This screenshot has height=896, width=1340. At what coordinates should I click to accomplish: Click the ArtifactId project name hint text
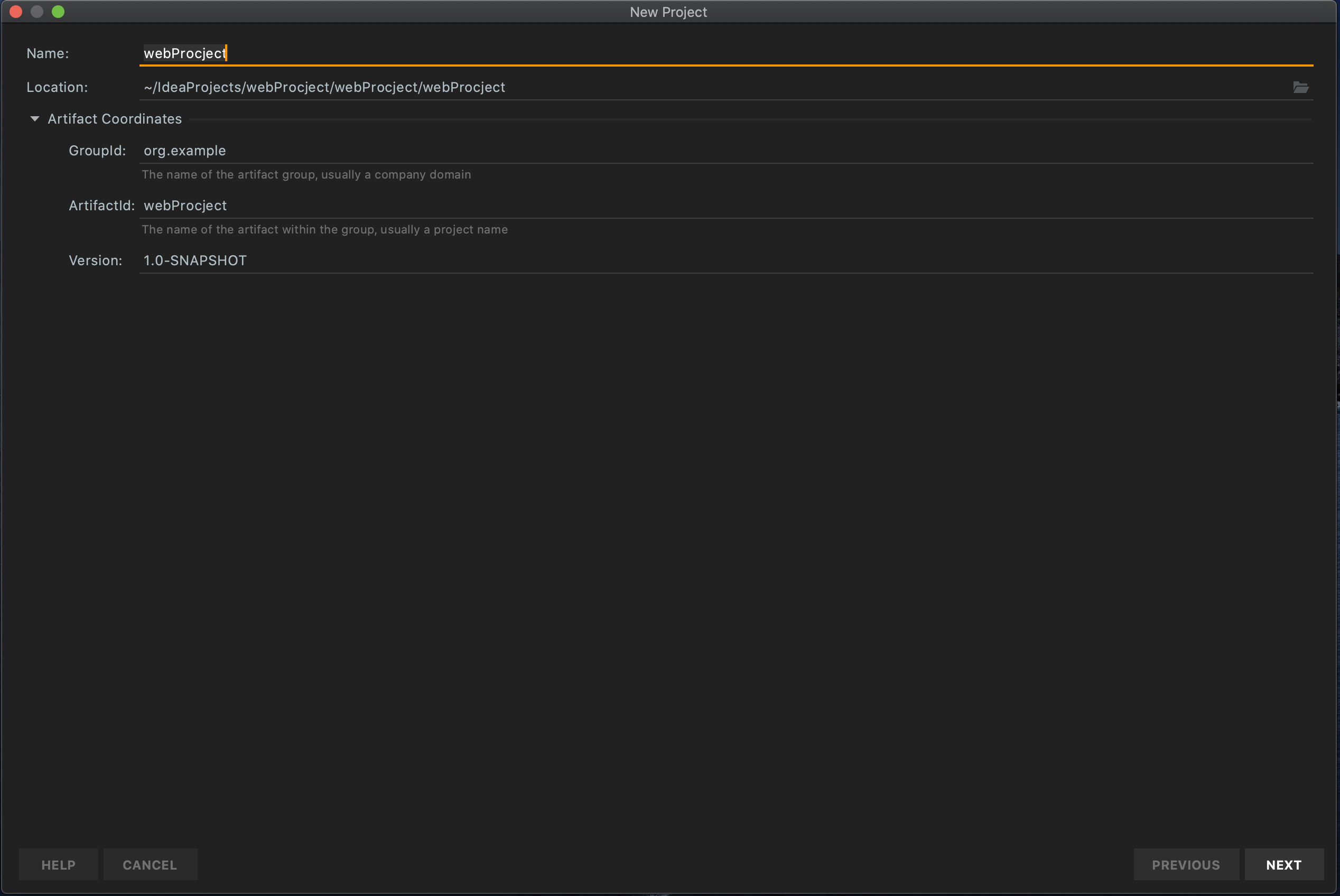(324, 230)
